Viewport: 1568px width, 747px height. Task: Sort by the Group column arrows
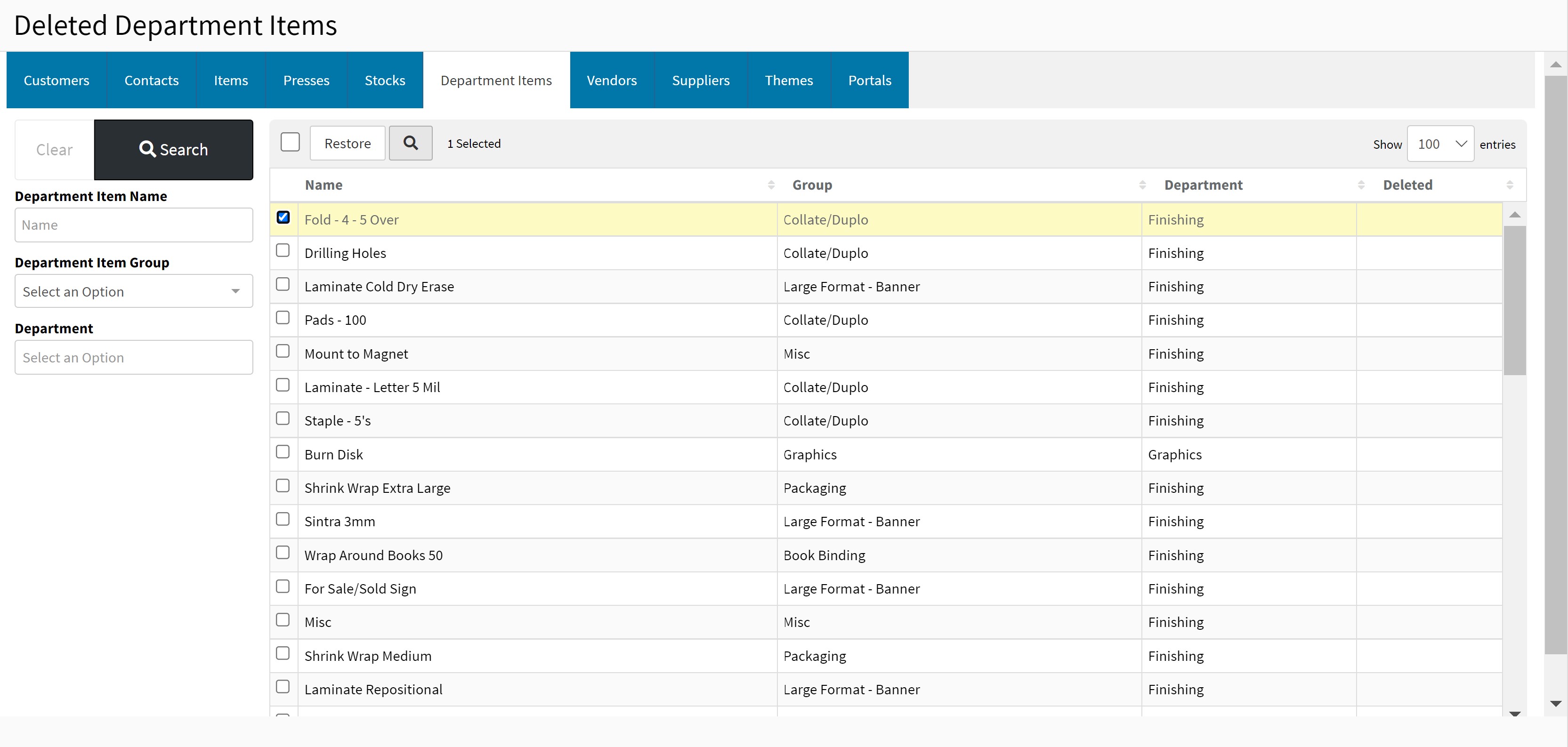tap(1142, 185)
